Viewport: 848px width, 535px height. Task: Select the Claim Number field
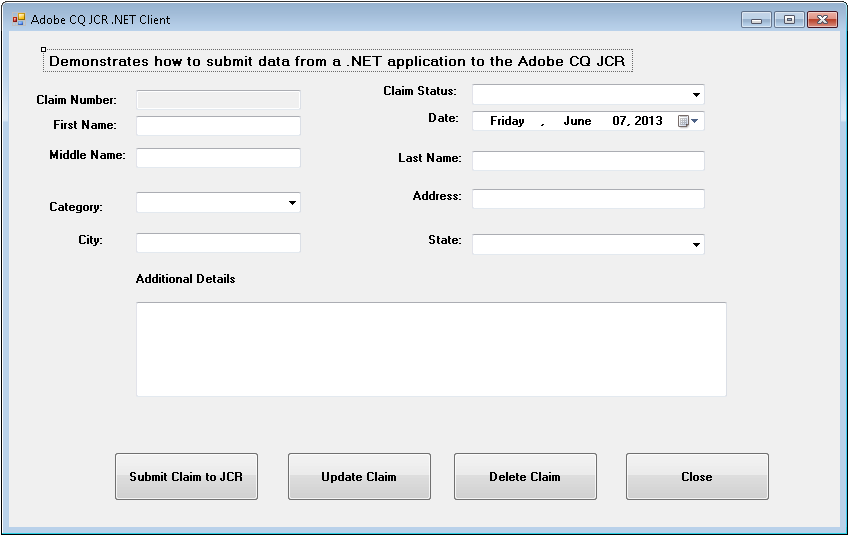click(x=218, y=100)
